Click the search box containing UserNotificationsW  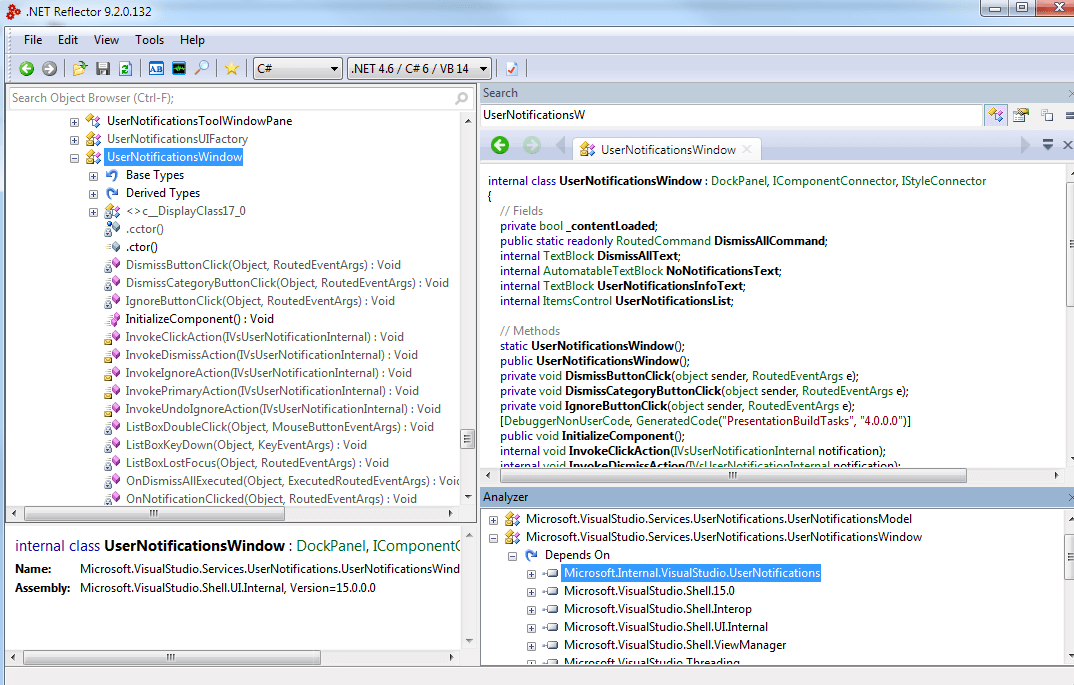[x=732, y=115]
